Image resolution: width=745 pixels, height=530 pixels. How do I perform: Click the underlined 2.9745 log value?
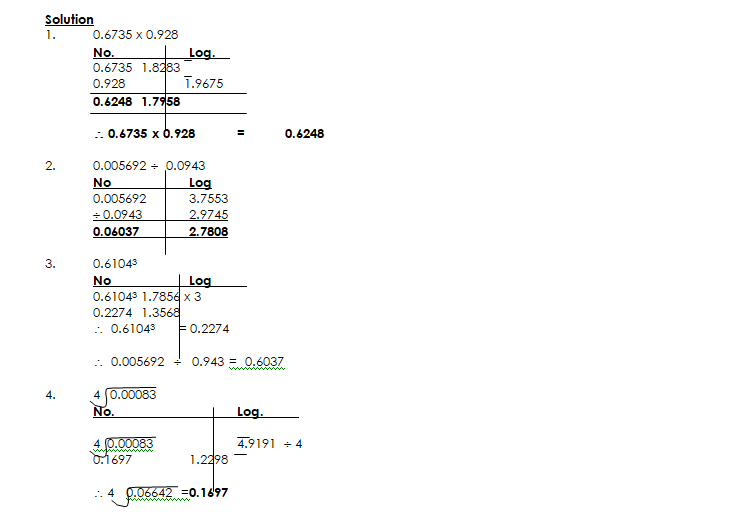point(208,215)
